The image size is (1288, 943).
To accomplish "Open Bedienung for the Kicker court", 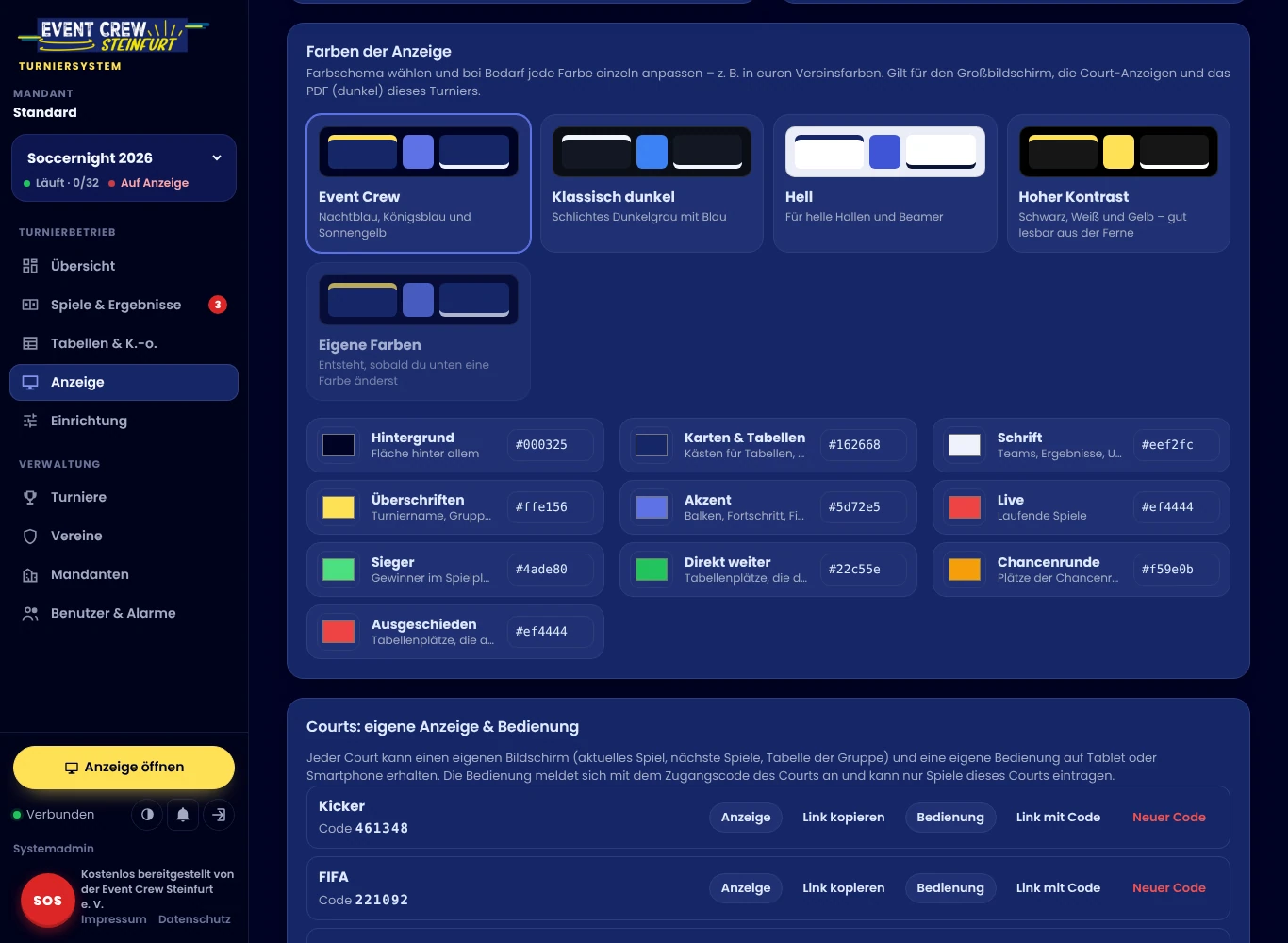I will (950, 818).
